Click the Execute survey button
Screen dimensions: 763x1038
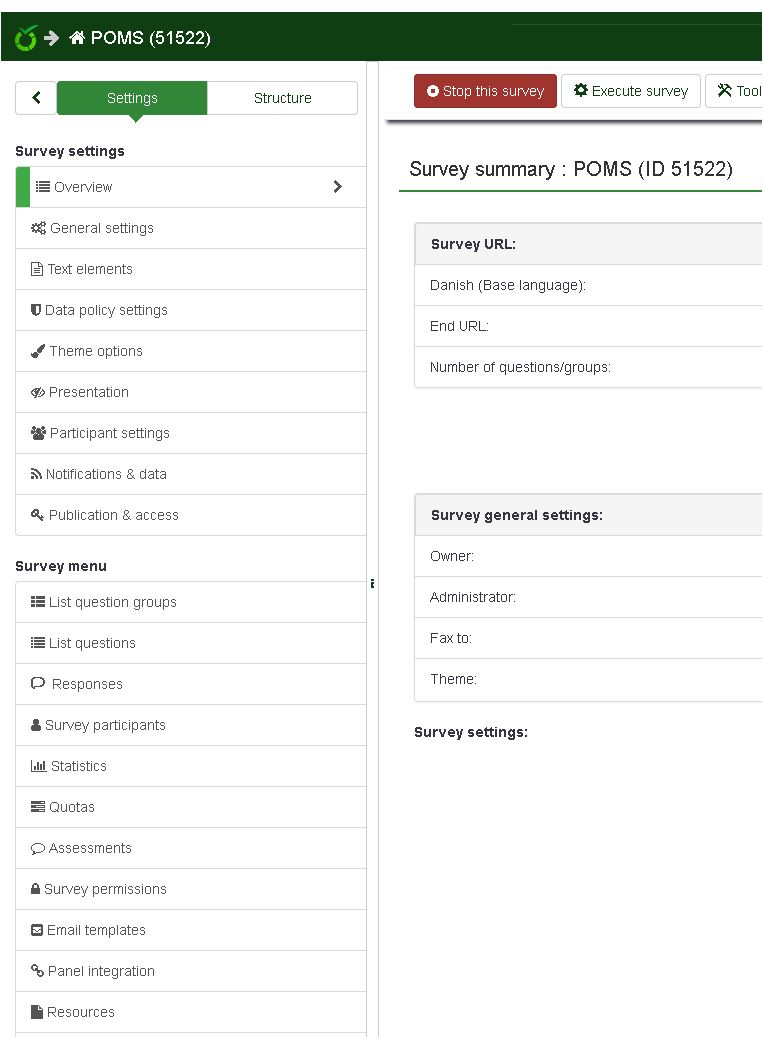pyautogui.click(x=630, y=91)
